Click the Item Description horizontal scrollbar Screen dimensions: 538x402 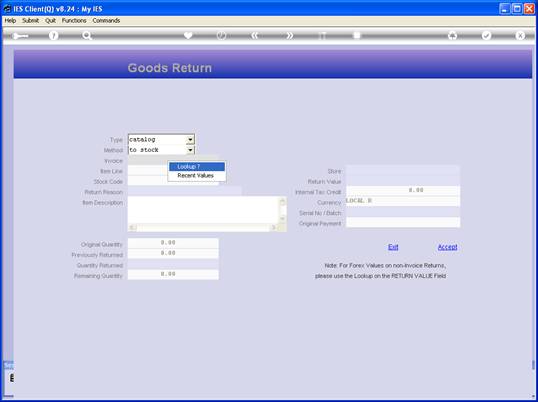point(203,228)
